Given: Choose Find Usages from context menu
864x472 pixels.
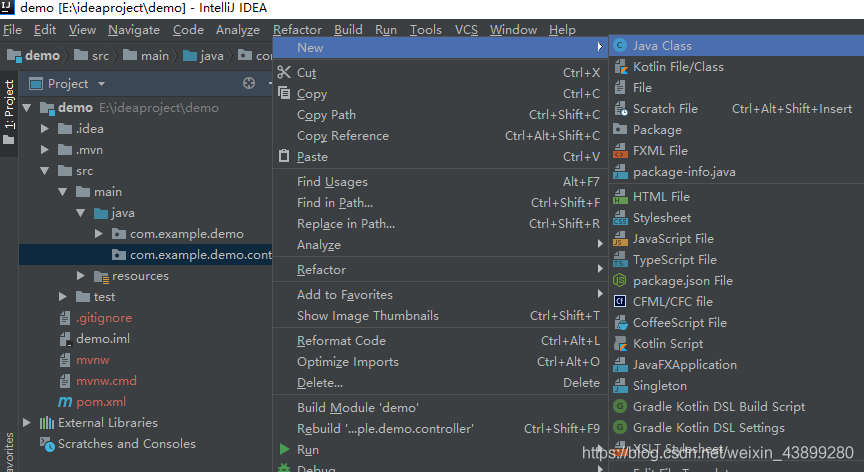Looking at the screenshot, I should [440, 182].
